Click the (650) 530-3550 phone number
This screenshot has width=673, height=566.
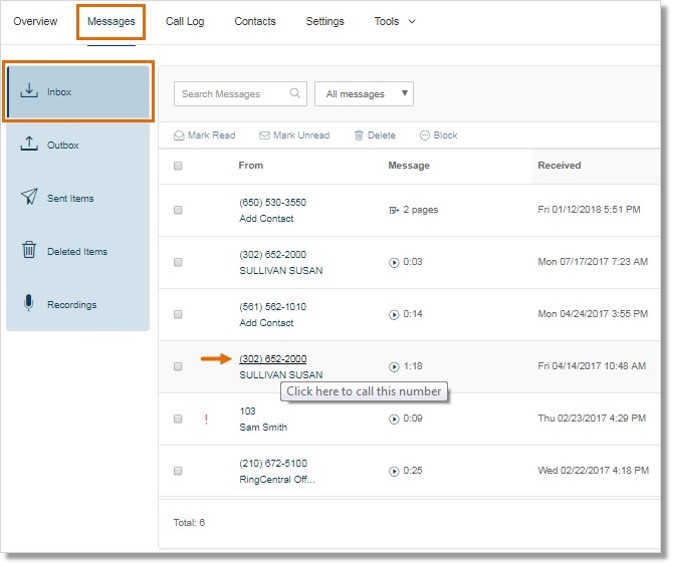pyautogui.click(x=273, y=203)
